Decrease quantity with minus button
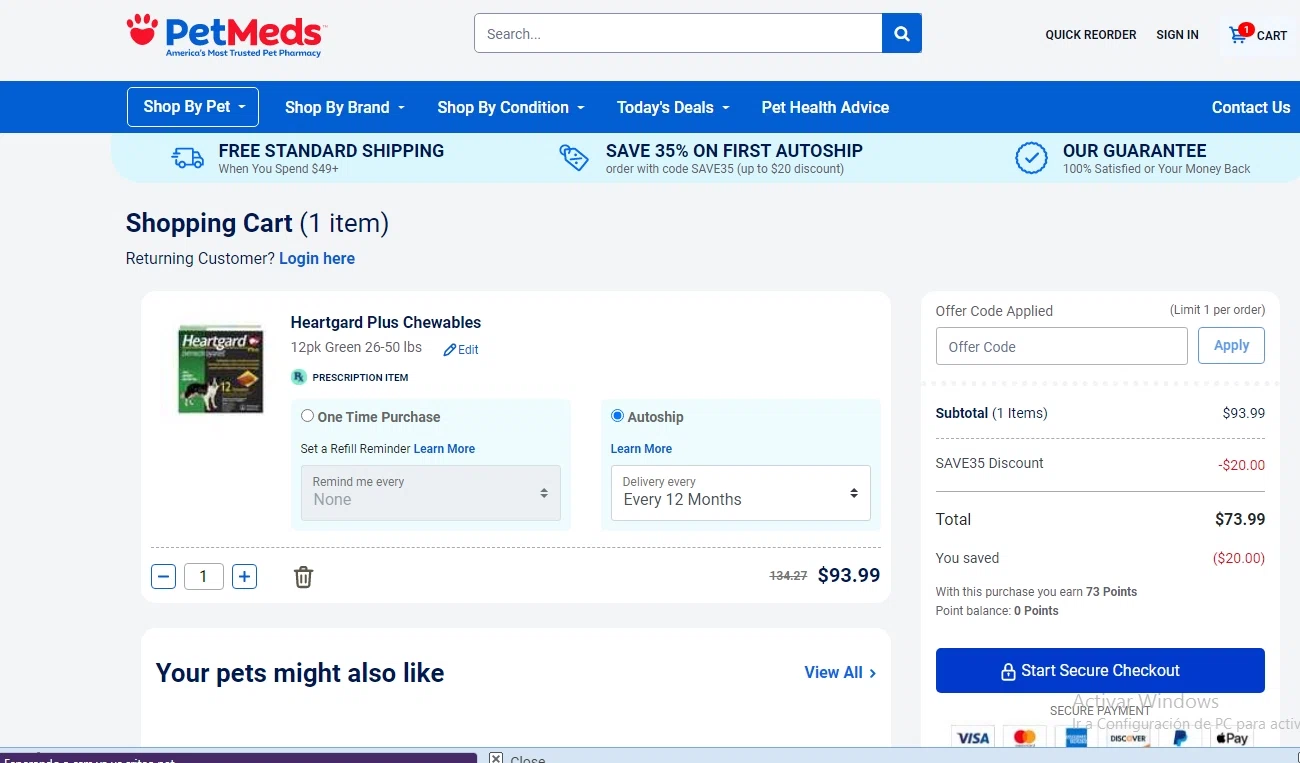Image resolution: width=1300 pixels, height=763 pixels. click(164, 576)
